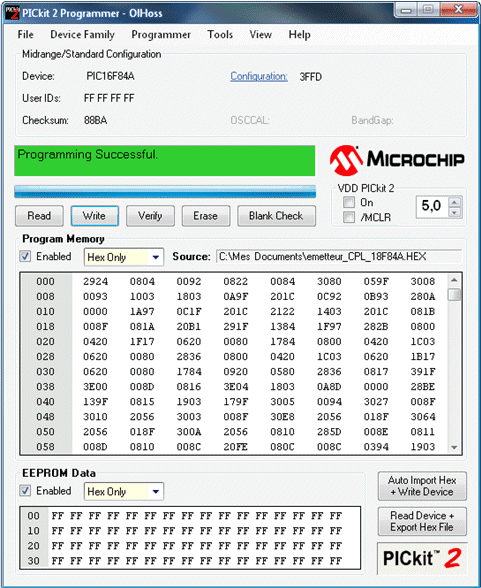This screenshot has width=481, height=588.
Task: Click the Verify button
Action: [150, 216]
